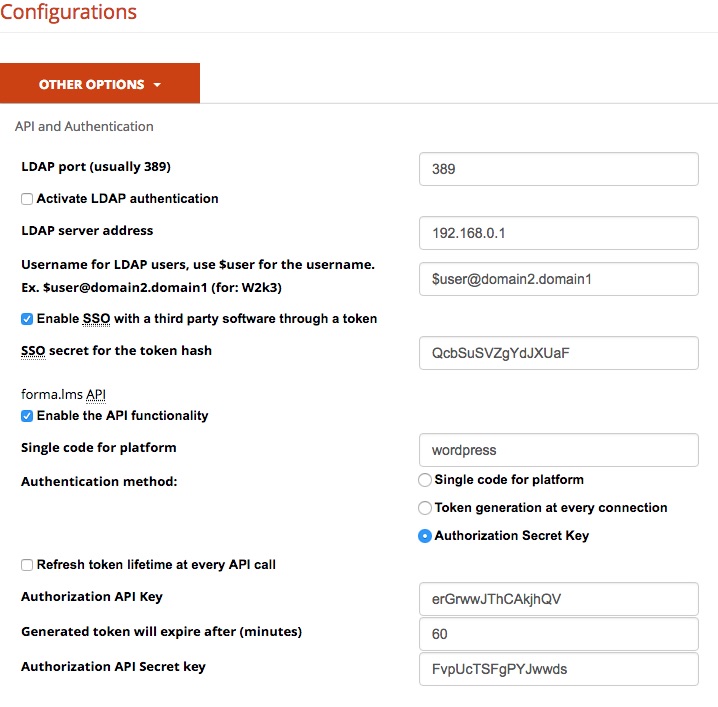
Task: Toggle Enable the API functionality checkbox
Action: pos(27,416)
